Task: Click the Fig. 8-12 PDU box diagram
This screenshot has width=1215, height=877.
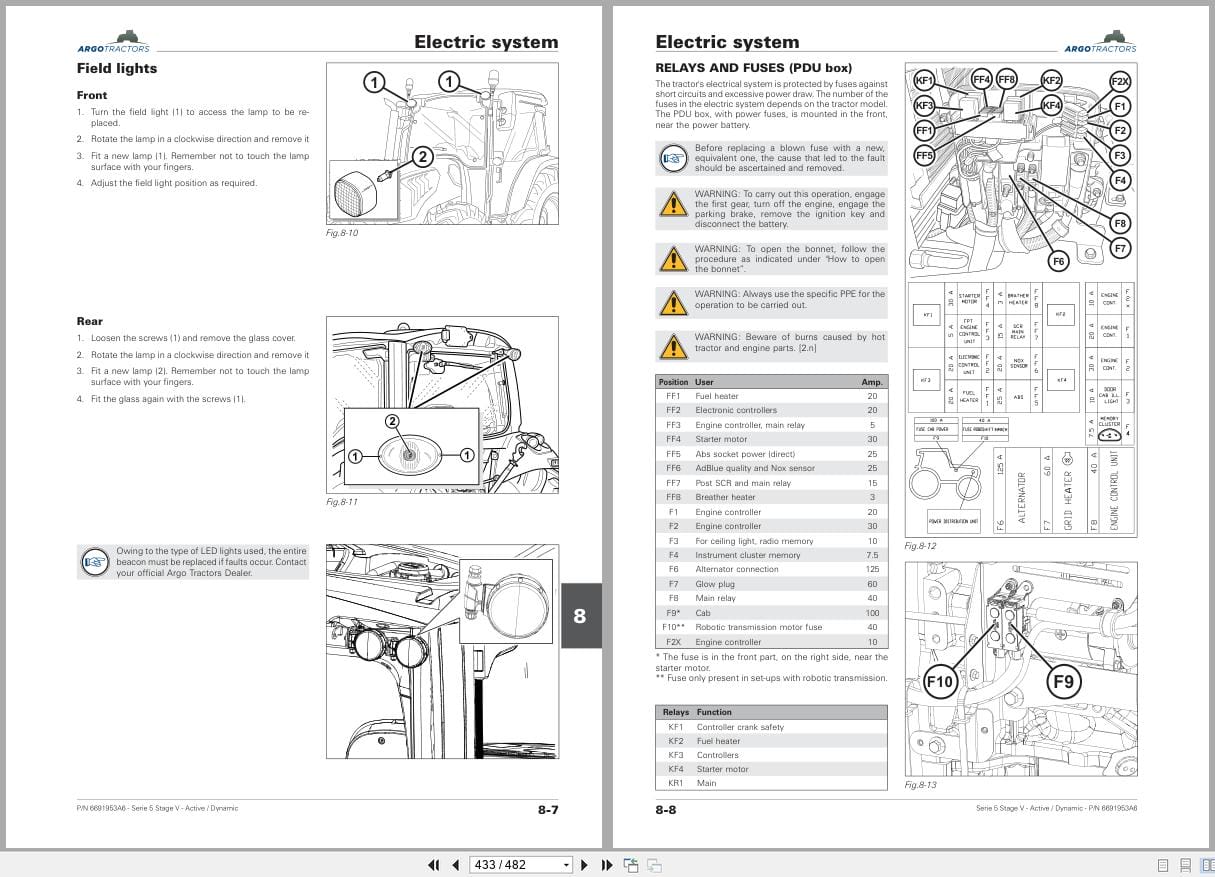Action: pyautogui.click(x=1021, y=300)
